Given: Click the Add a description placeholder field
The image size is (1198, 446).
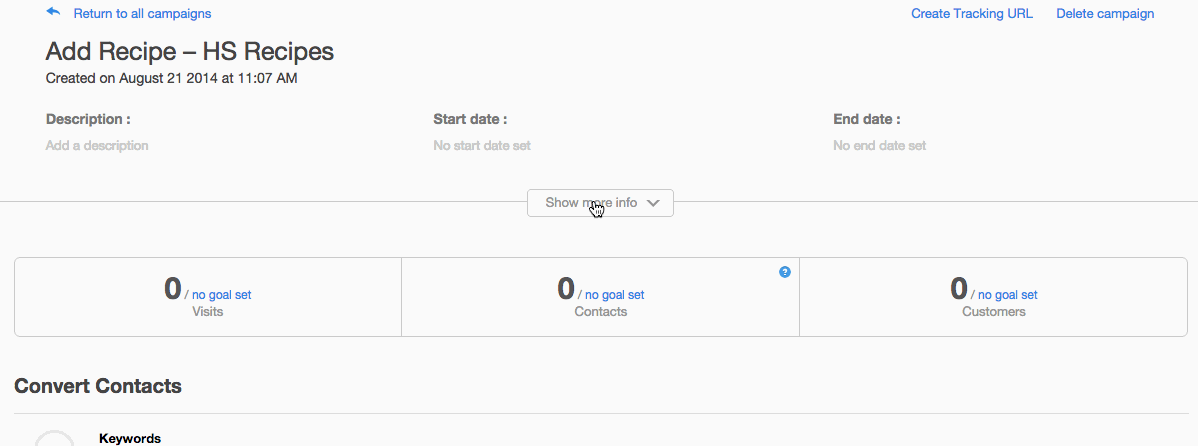Looking at the screenshot, I should tap(97, 145).
